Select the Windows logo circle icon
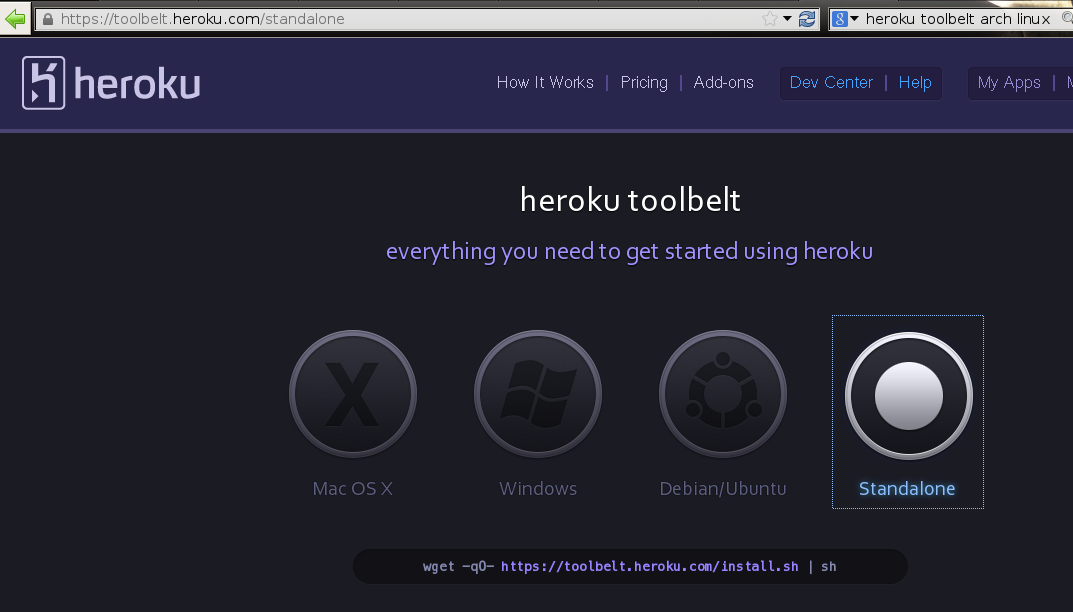 click(538, 394)
